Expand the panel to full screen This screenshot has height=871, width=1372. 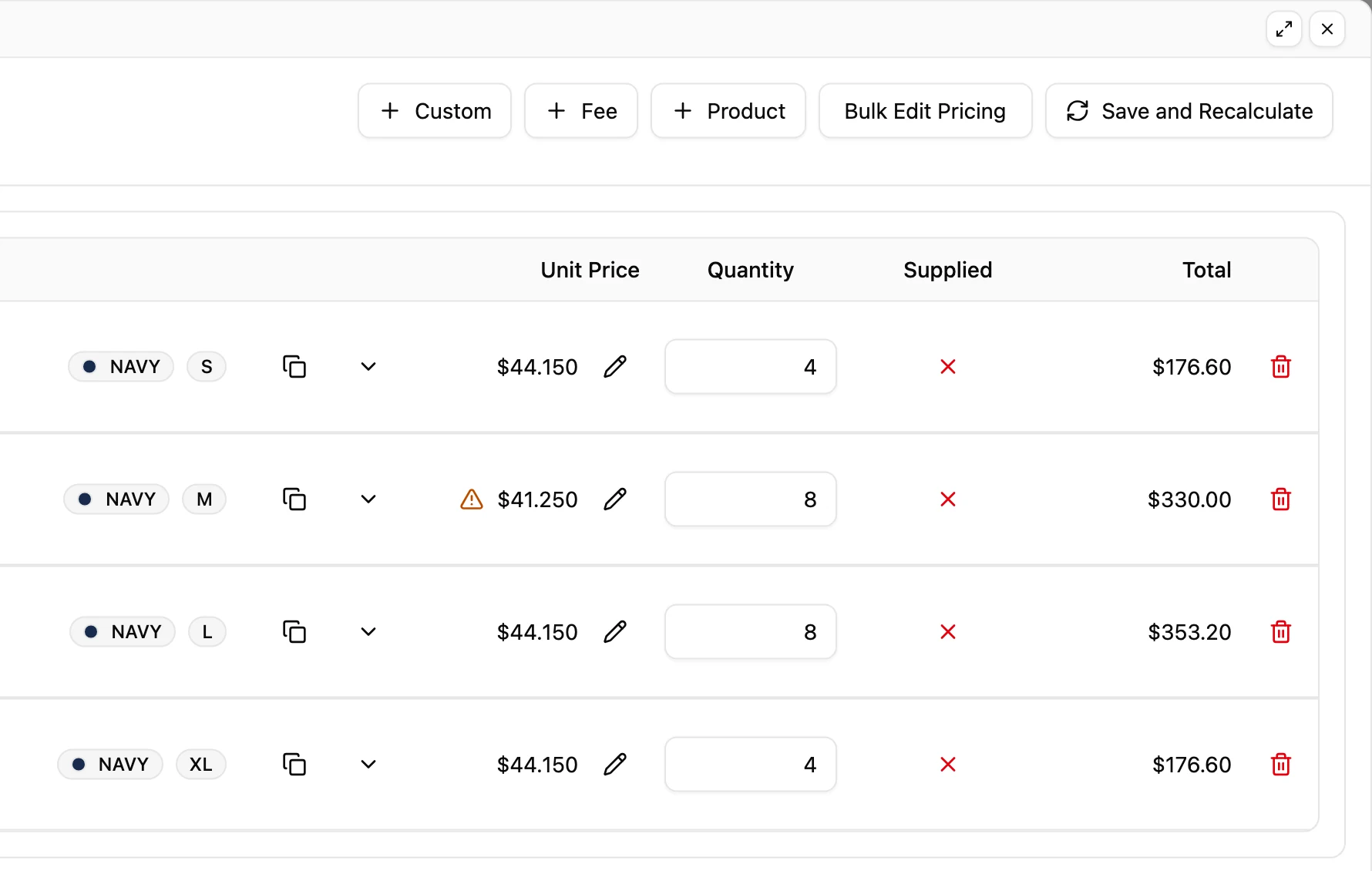pos(1284,29)
